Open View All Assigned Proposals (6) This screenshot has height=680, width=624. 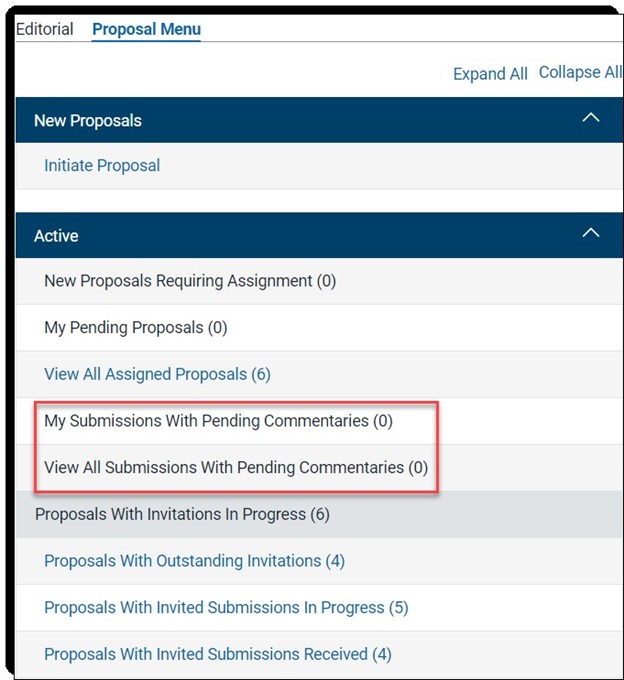[157, 374]
